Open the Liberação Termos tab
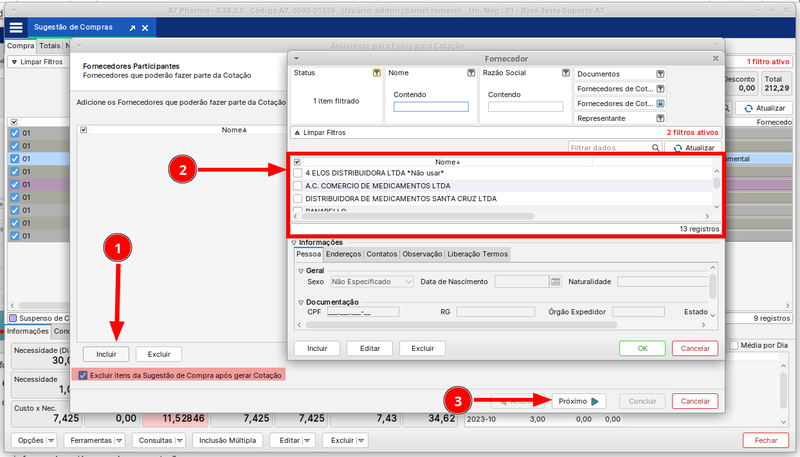 [x=477, y=254]
